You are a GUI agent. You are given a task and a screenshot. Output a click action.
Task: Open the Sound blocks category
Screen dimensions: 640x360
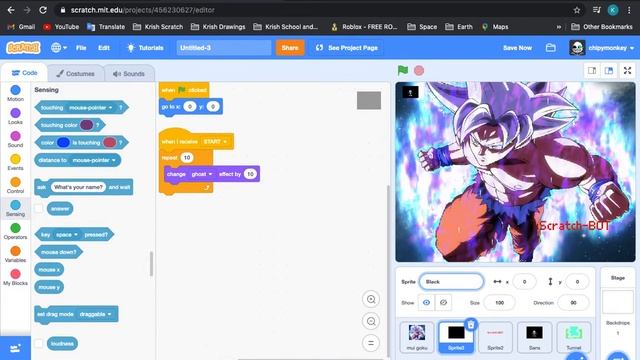16,139
